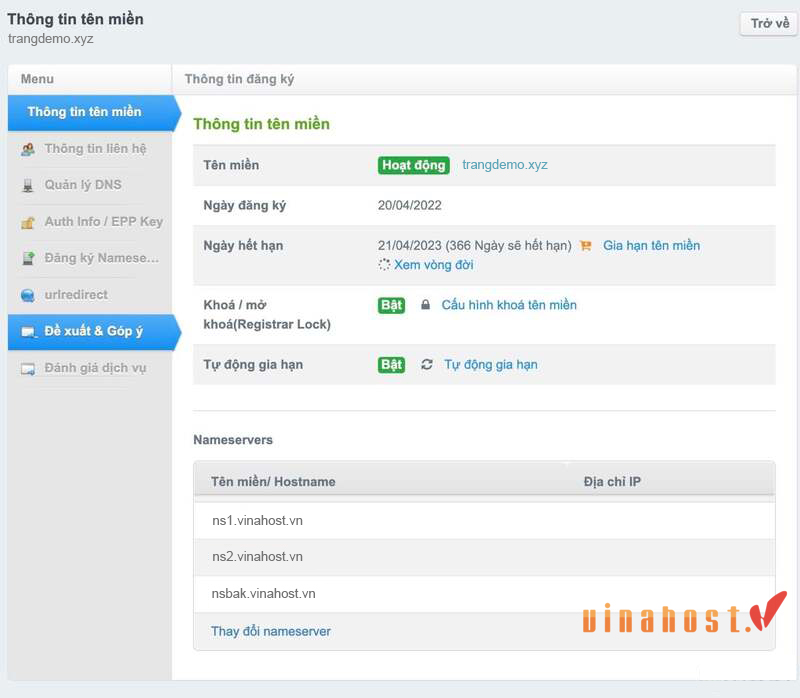Open the urlredirect menu item
This screenshot has height=698, width=800.
(x=76, y=295)
